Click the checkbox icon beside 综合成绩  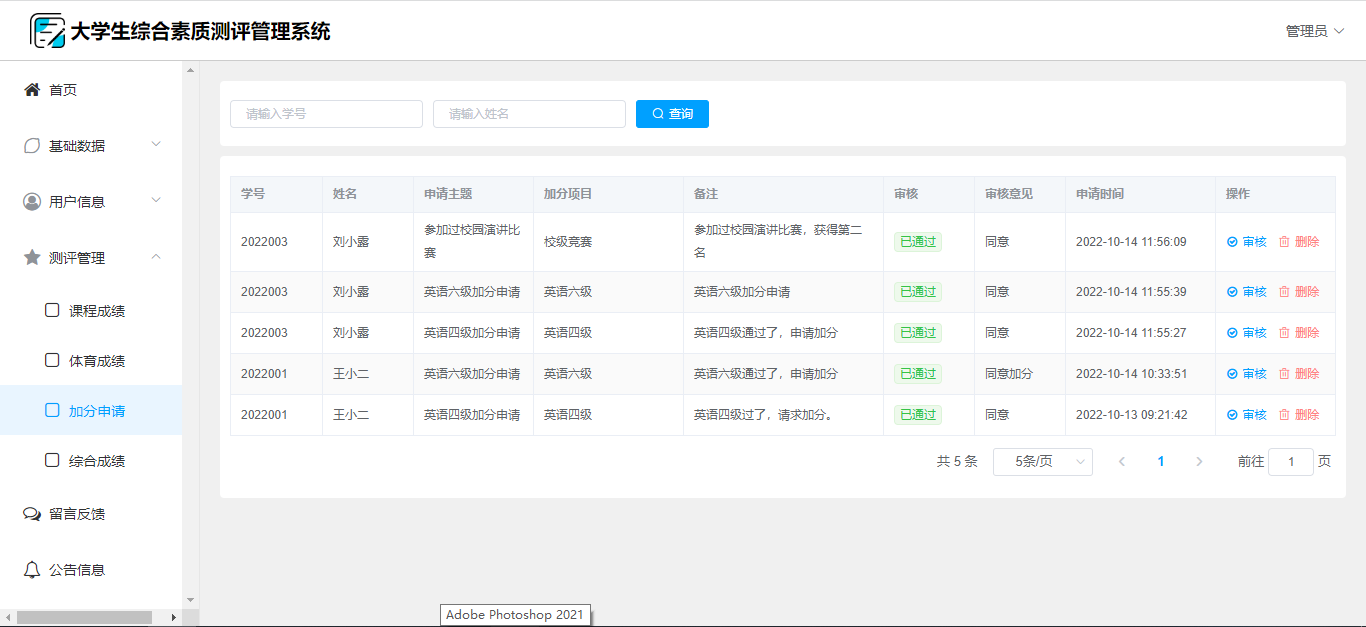[x=52, y=460]
